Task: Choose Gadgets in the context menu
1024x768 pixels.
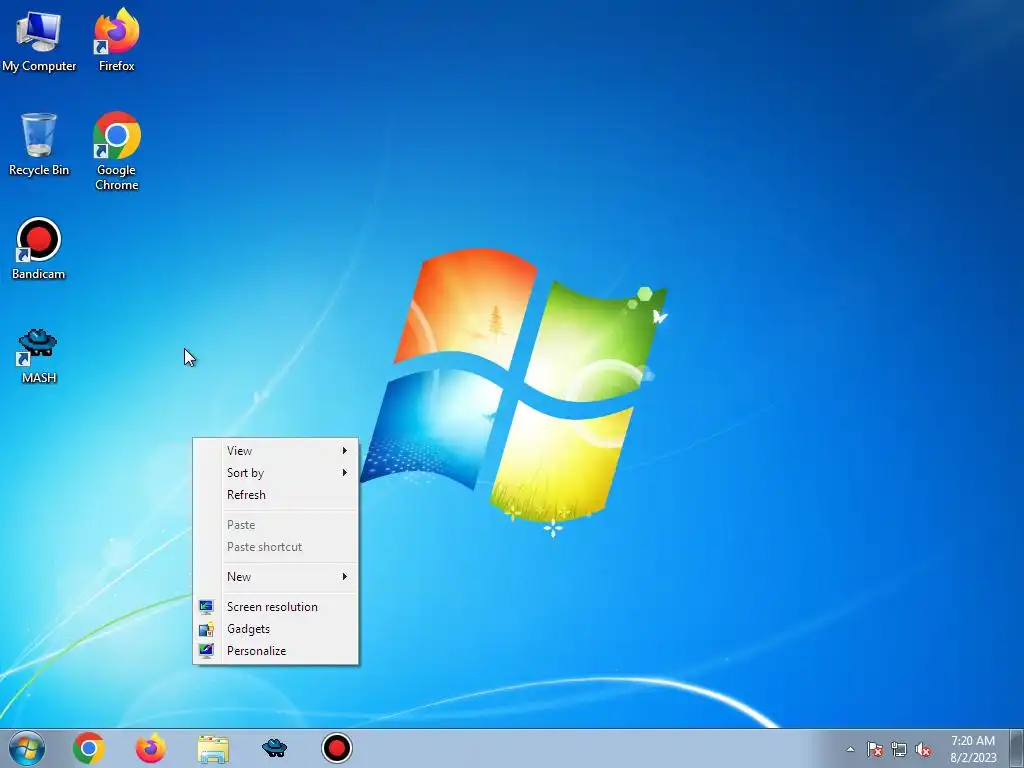Action: (x=276, y=629)
